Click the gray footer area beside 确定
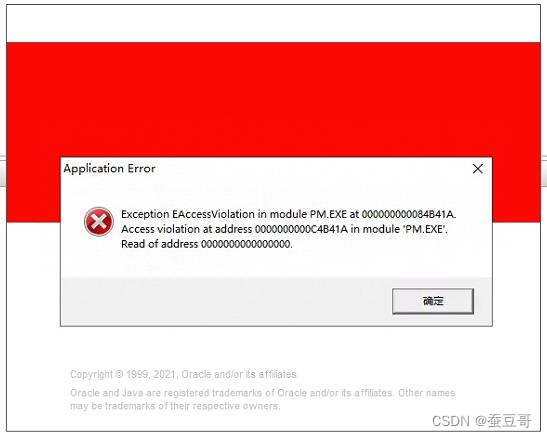This screenshot has width=547, height=437. tap(226, 301)
